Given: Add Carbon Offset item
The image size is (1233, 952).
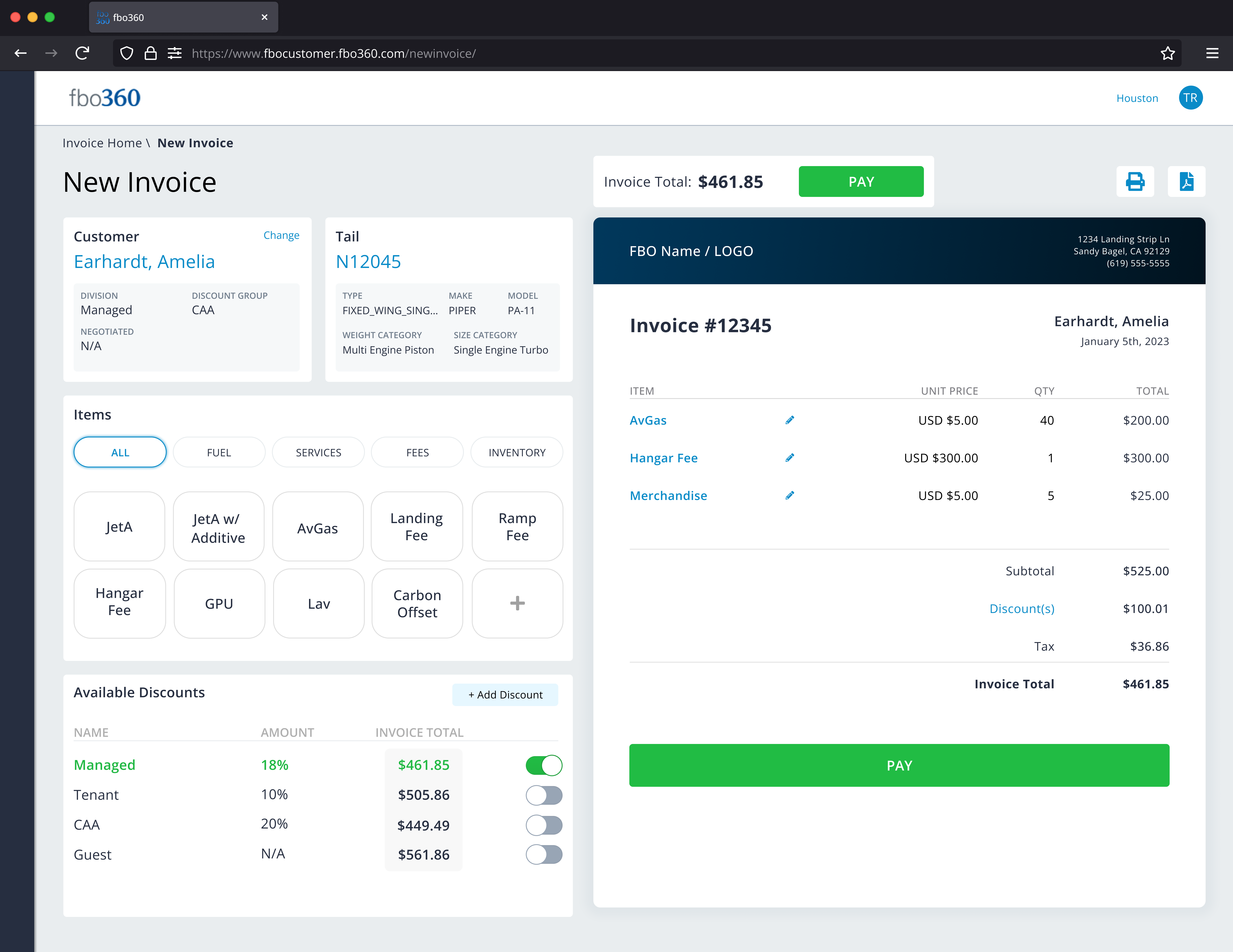Looking at the screenshot, I should [x=417, y=603].
